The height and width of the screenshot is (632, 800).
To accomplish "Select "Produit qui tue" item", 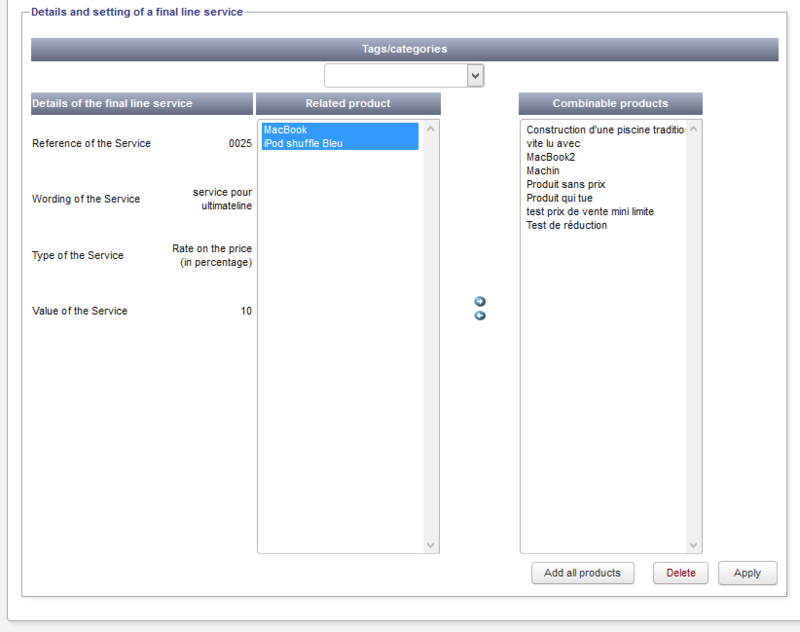I will click(559, 198).
